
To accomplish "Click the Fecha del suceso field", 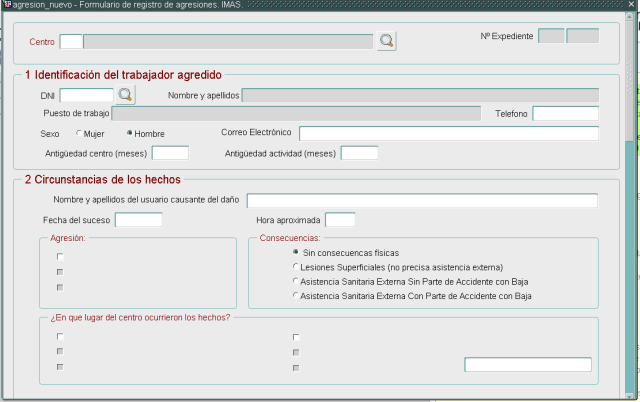I will pos(138,220).
